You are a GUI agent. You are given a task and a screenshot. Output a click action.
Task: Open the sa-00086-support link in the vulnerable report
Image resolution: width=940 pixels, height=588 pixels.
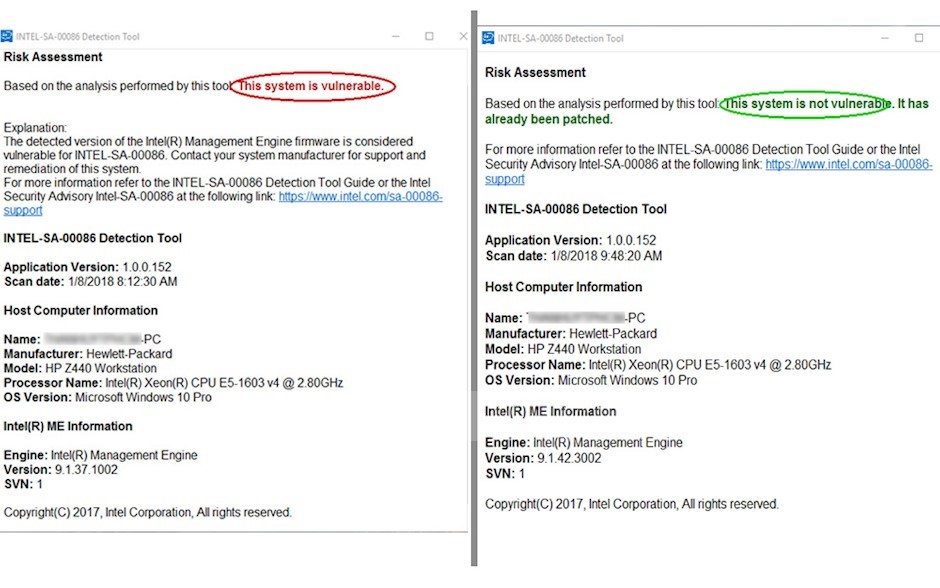coord(360,197)
